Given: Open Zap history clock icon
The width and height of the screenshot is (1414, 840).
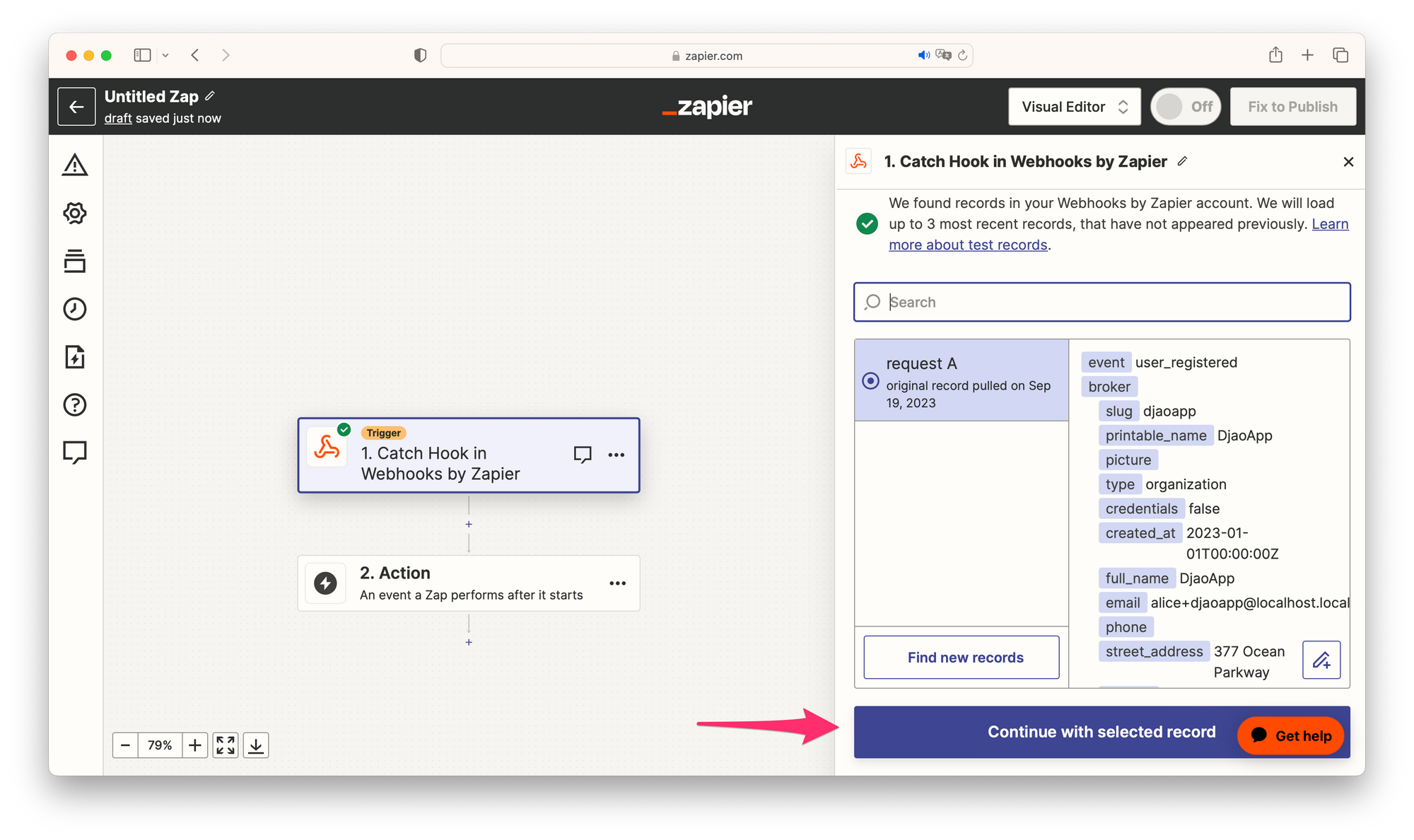Looking at the screenshot, I should click(x=75, y=309).
